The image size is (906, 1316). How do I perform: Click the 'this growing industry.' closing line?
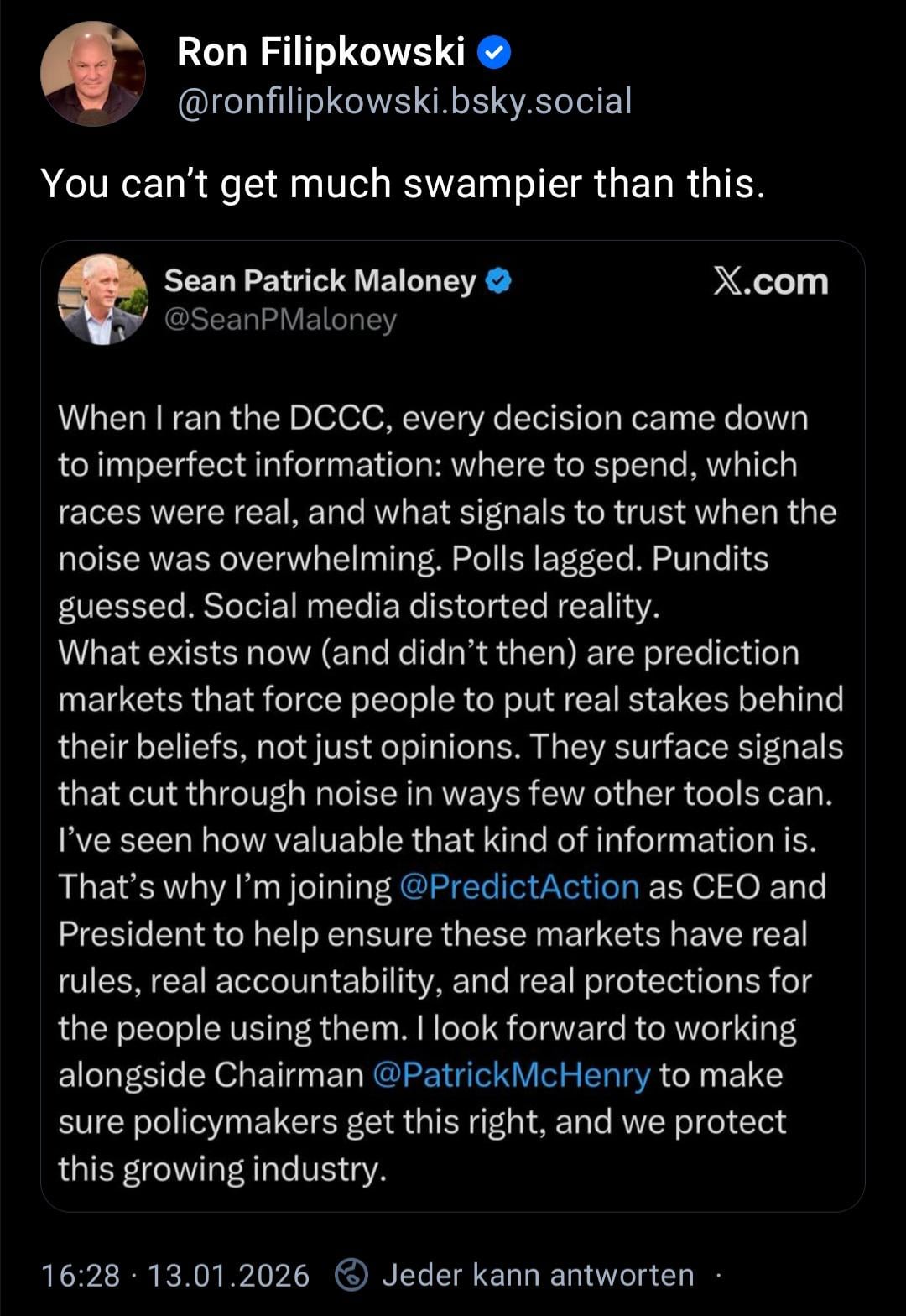pos(222,1169)
